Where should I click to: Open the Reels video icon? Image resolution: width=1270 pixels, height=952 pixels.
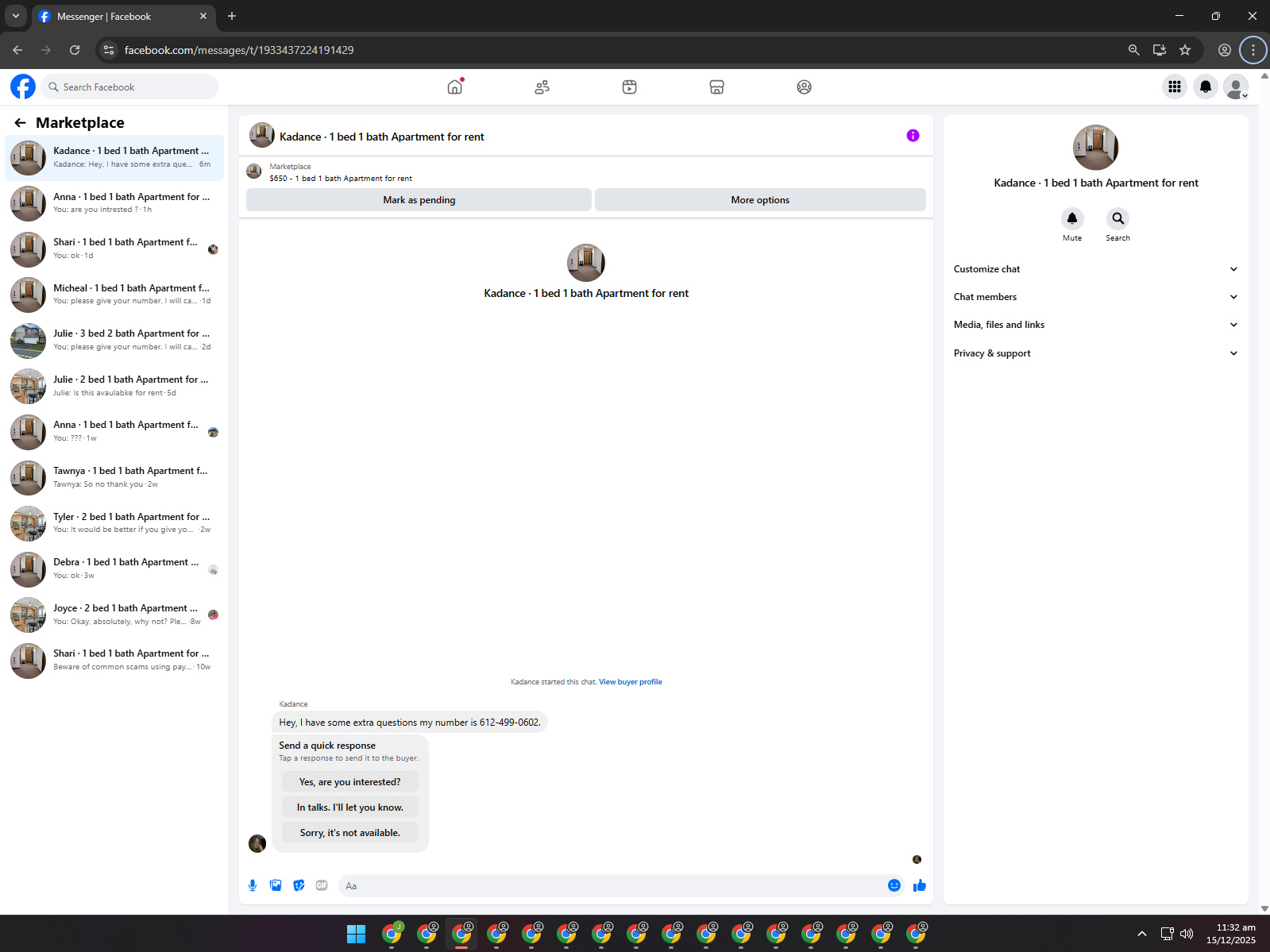pos(630,87)
